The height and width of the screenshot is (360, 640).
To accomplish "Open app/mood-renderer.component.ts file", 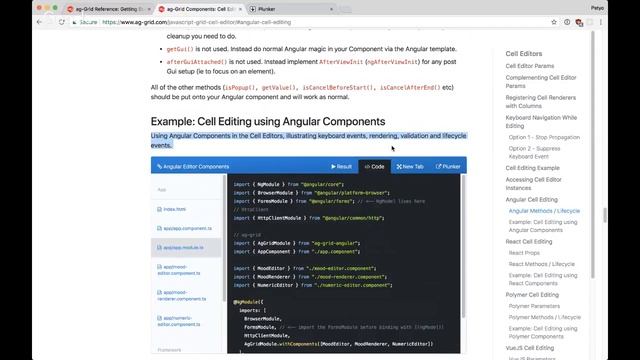I will [x=181, y=296].
